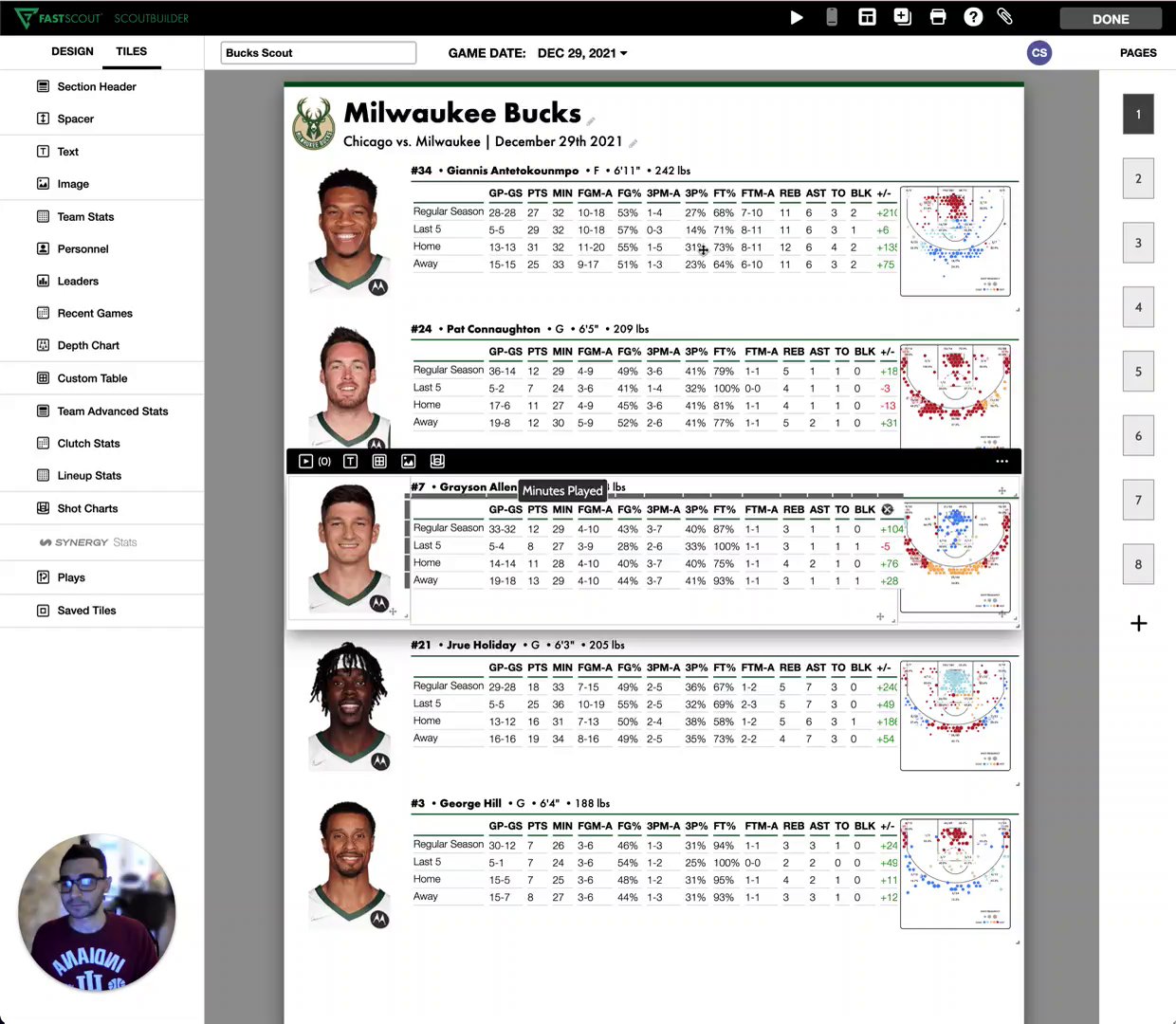Click the Custom Table tile icon
Viewport: 1176px width, 1024px height.
(43, 378)
